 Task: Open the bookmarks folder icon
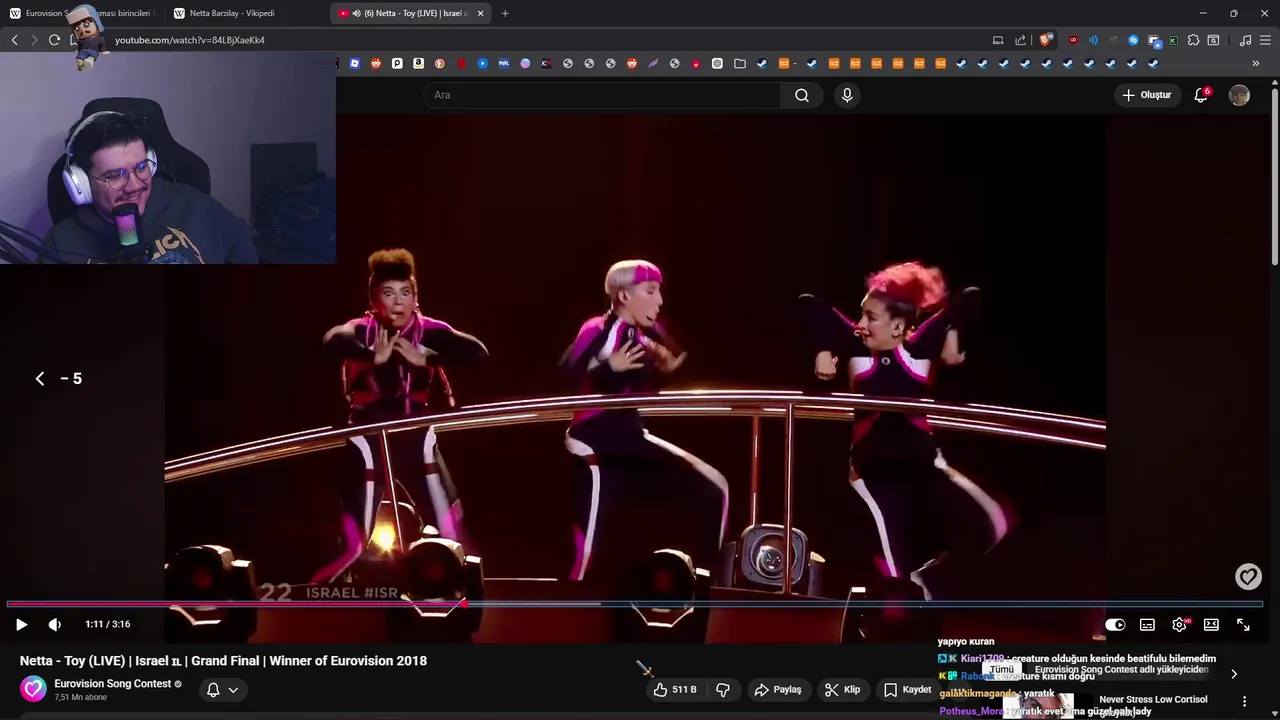click(x=740, y=63)
